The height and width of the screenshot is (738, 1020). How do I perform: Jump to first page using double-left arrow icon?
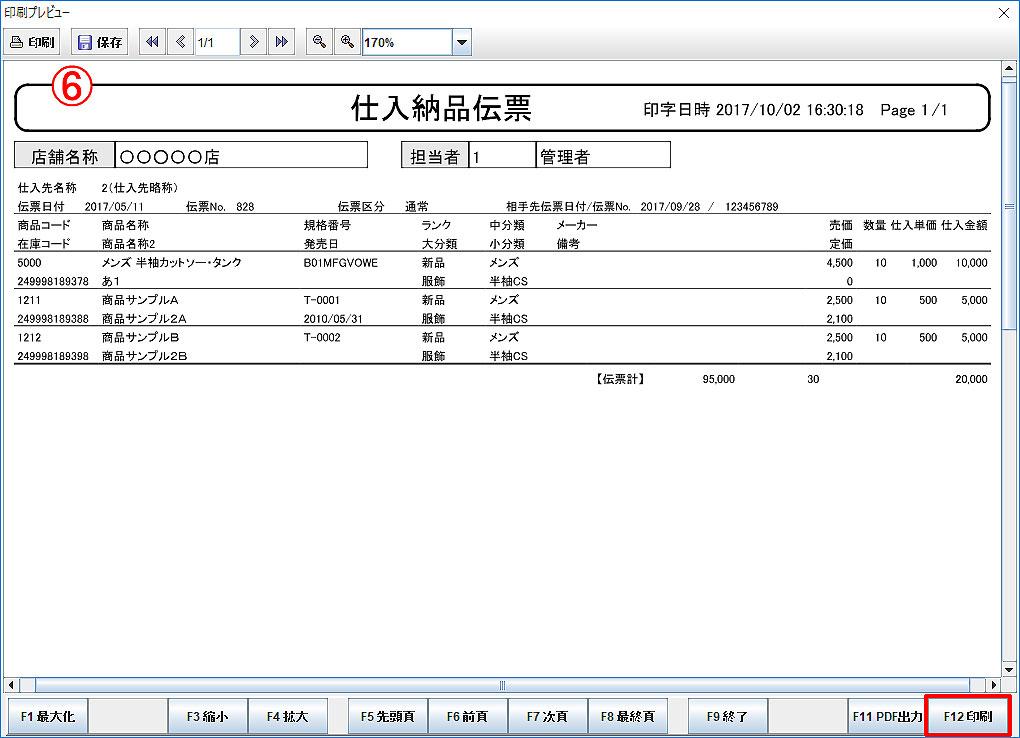tap(152, 42)
